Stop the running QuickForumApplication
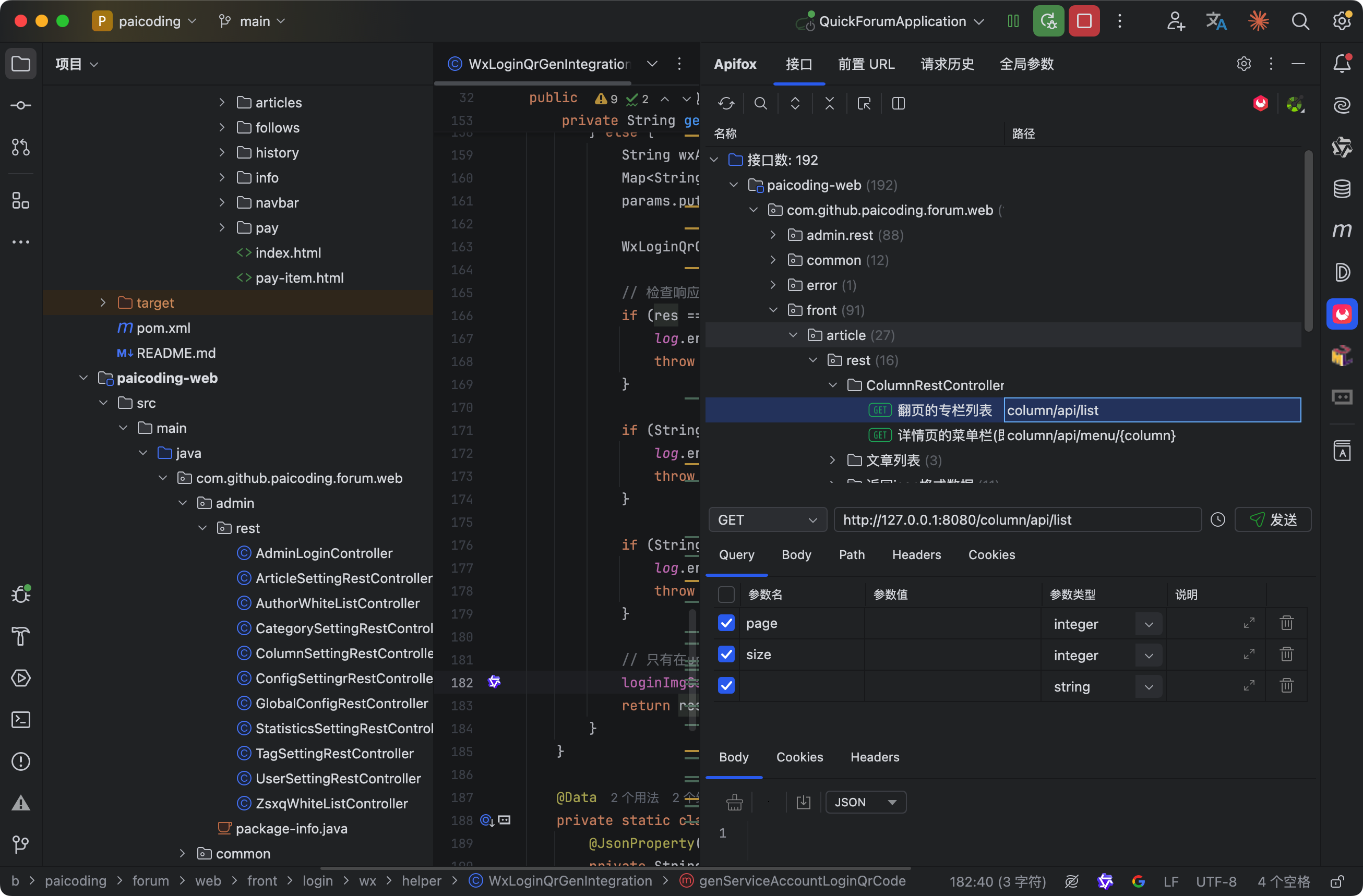This screenshot has height=896, width=1363. (1083, 21)
